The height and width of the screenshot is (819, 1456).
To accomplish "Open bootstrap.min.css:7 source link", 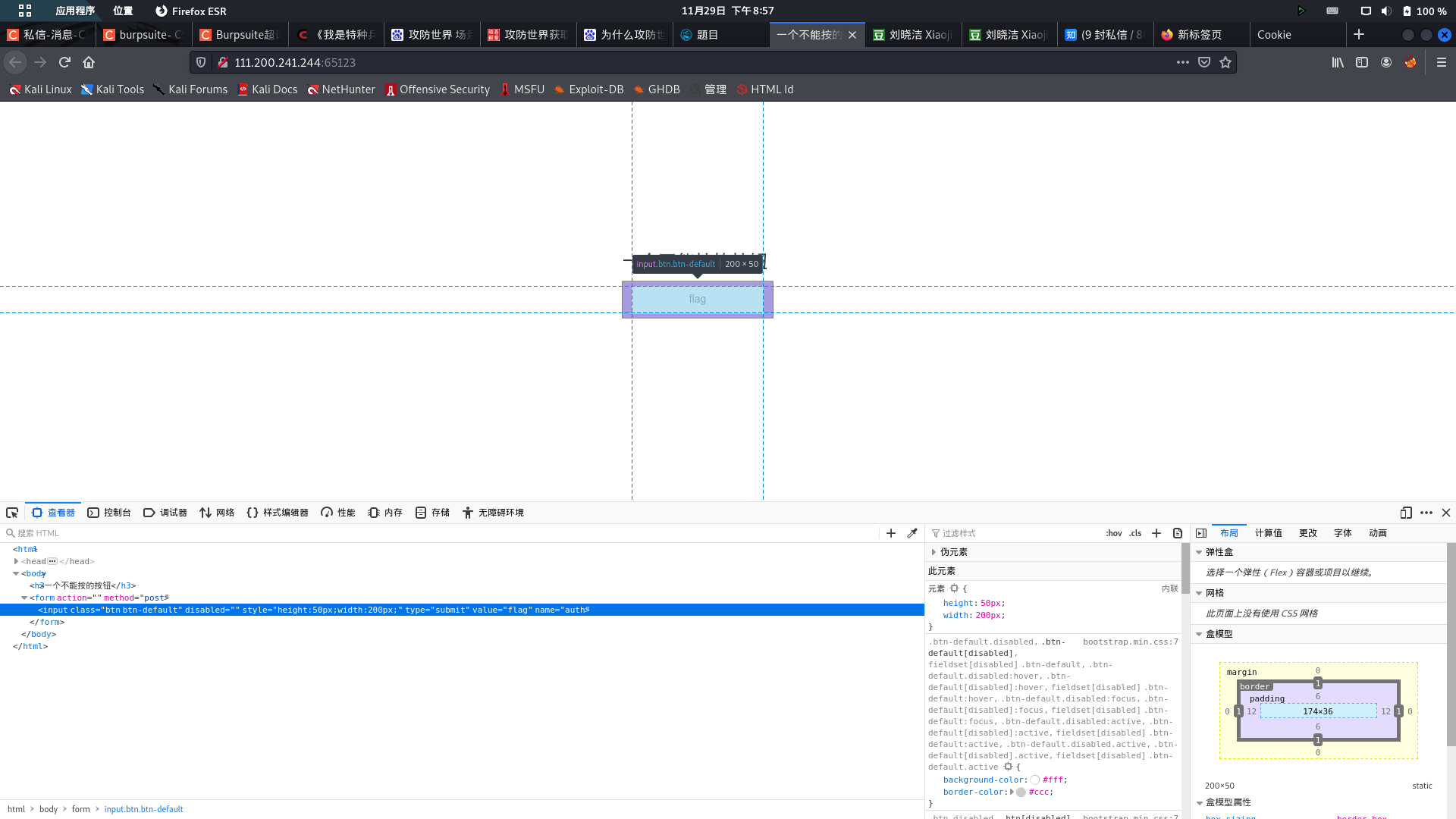I will tap(1130, 642).
